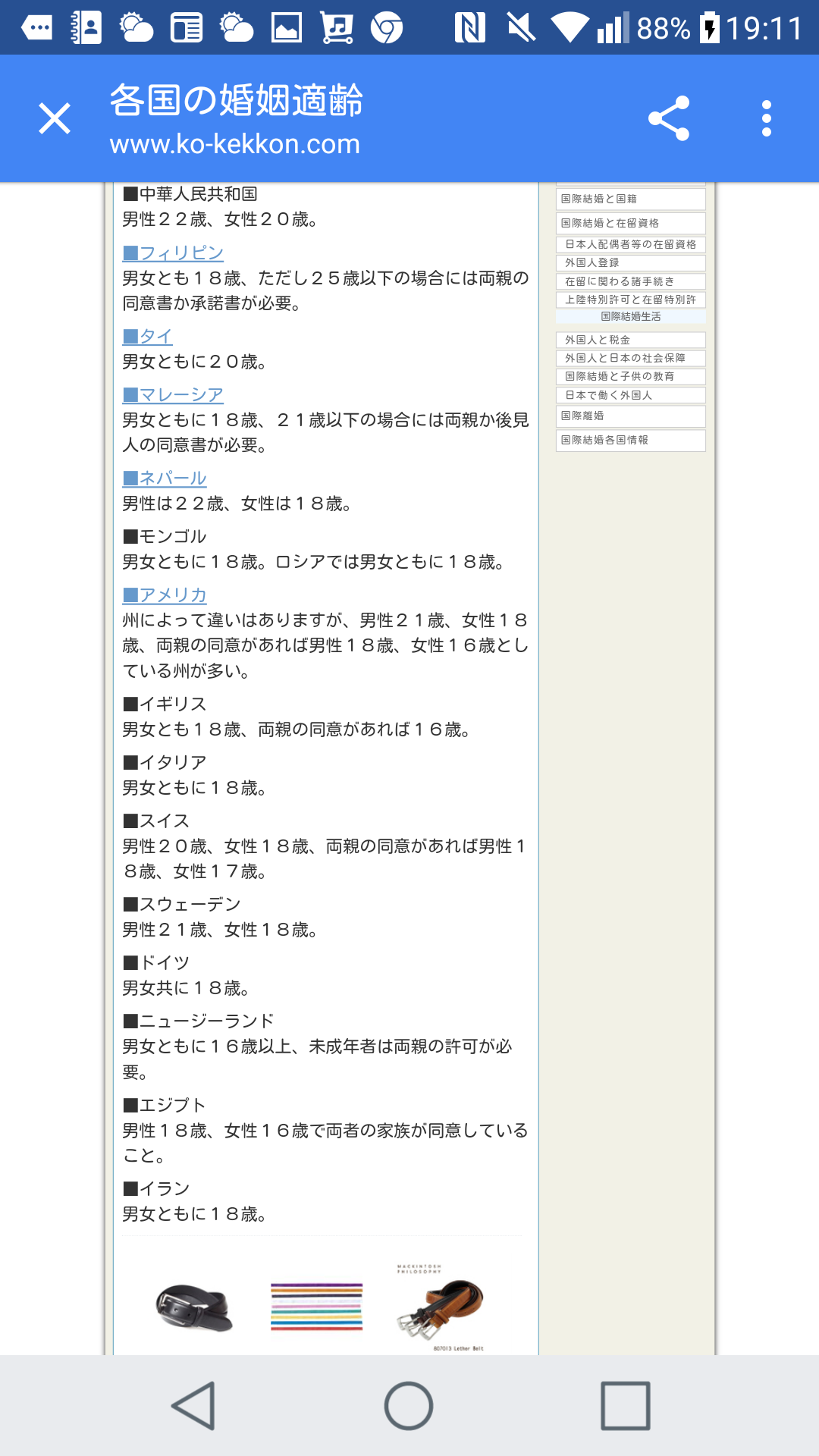The width and height of the screenshot is (819, 1456).
Task: Close the custom tab with the X icon
Action: [x=55, y=118]
